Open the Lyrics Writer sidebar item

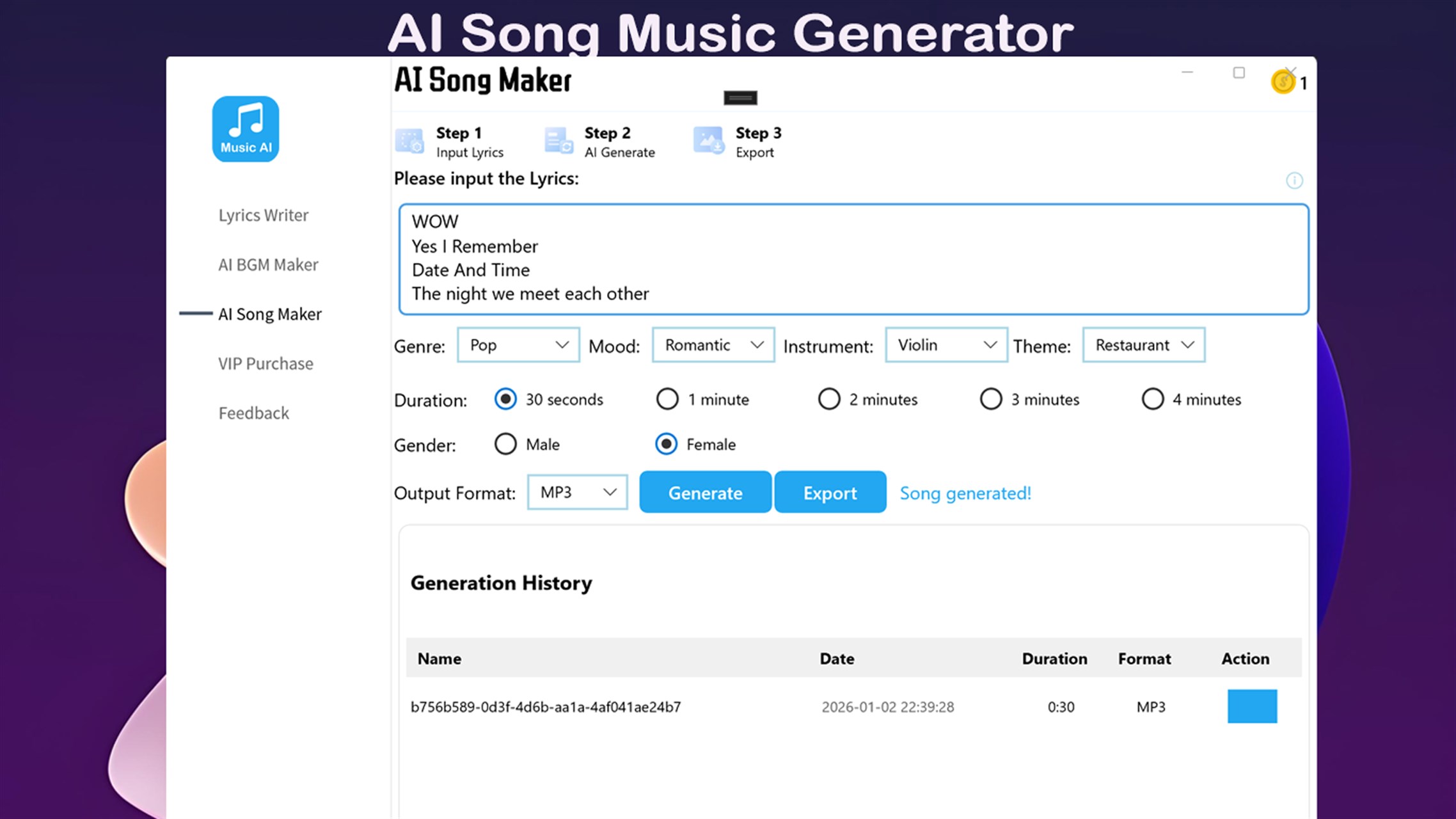(263, 216)
